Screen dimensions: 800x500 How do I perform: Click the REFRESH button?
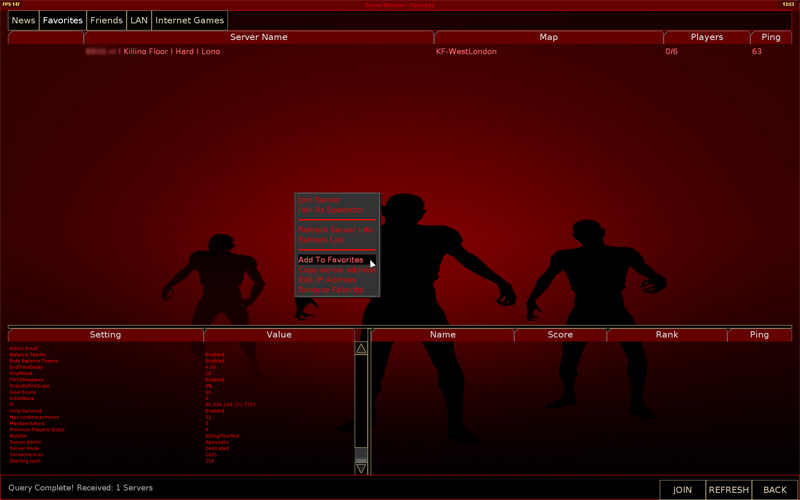tap(729, 490)
